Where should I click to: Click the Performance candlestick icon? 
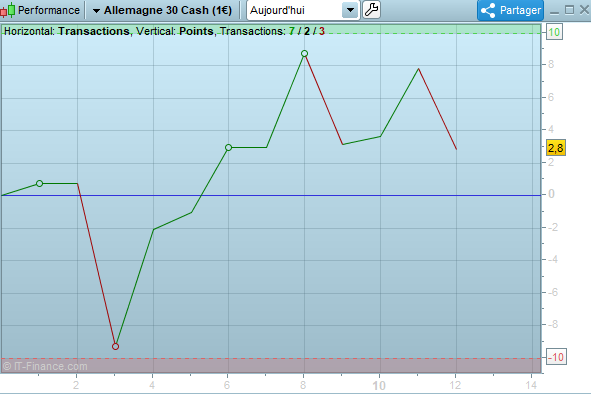[8, 10]
